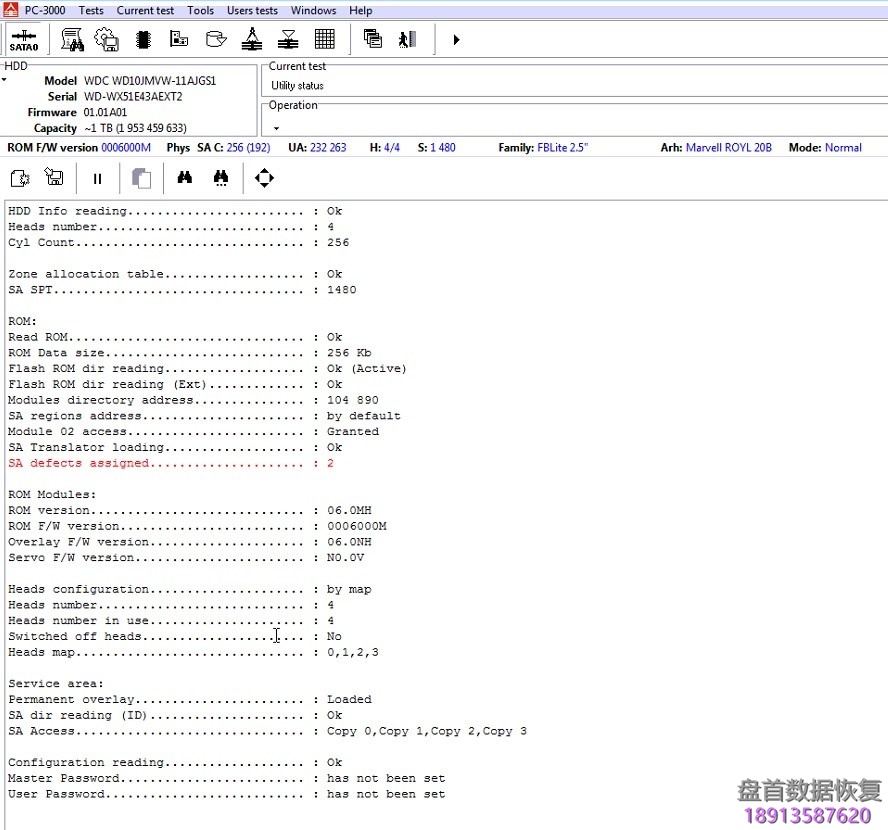Start a search with the binoculars icon
This screenshot has height=830, width=888.
(x=184, y=177)
